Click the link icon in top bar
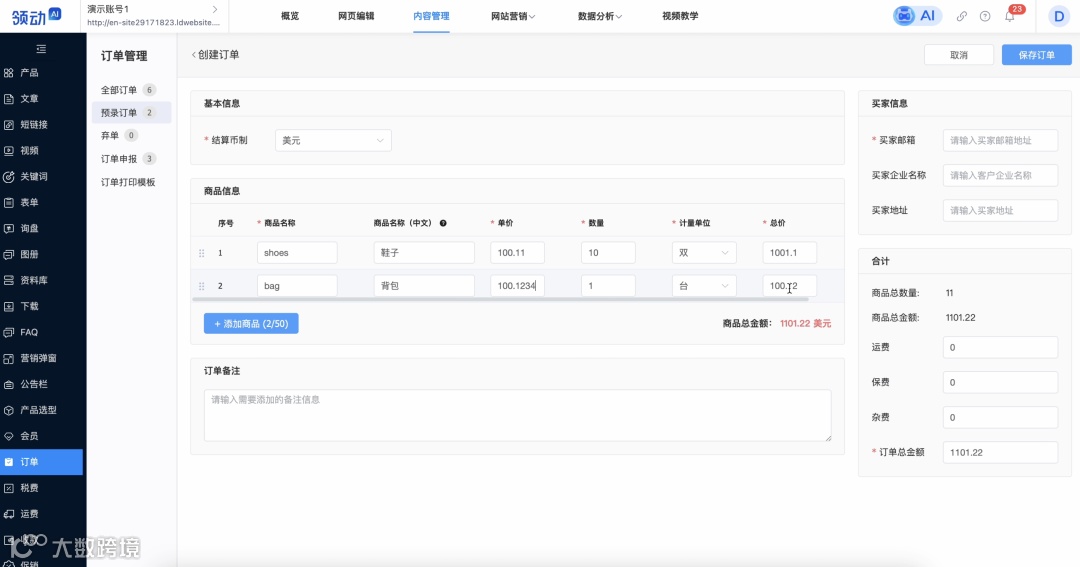Image resolution: width=1080 pixels, height=567 pixels. point(962,16)
